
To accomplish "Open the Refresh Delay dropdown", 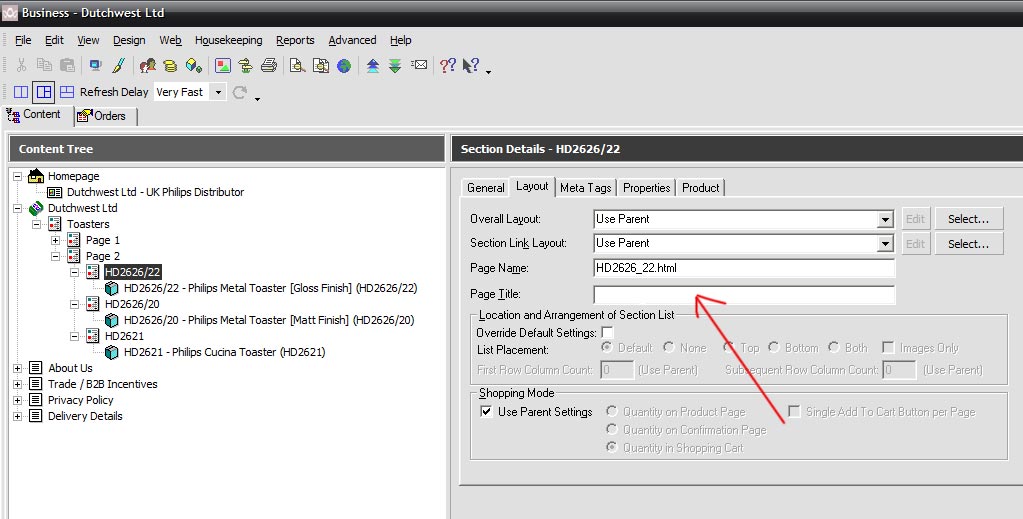I will click(218, 92).
